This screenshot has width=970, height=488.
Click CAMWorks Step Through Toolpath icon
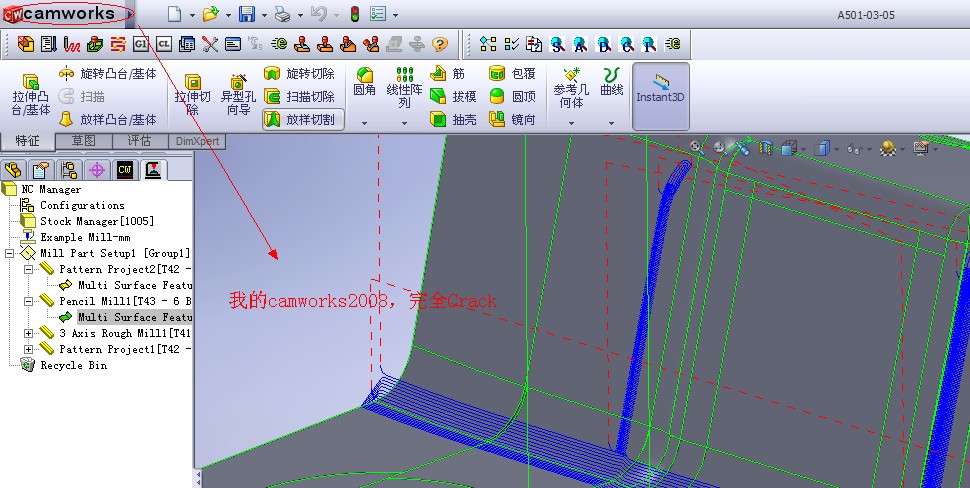(118, 44)
